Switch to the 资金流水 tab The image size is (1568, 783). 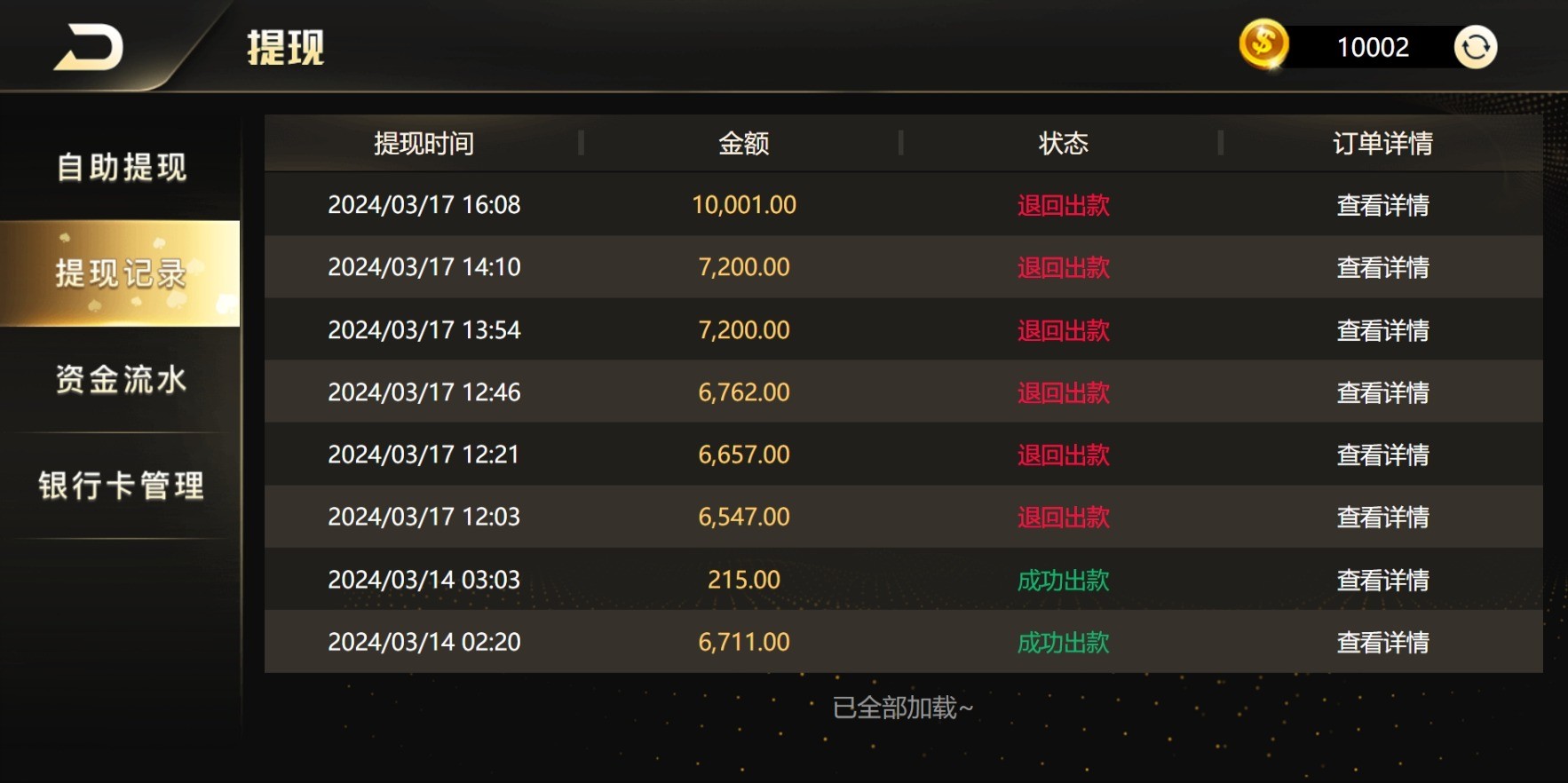coord(122,379)
